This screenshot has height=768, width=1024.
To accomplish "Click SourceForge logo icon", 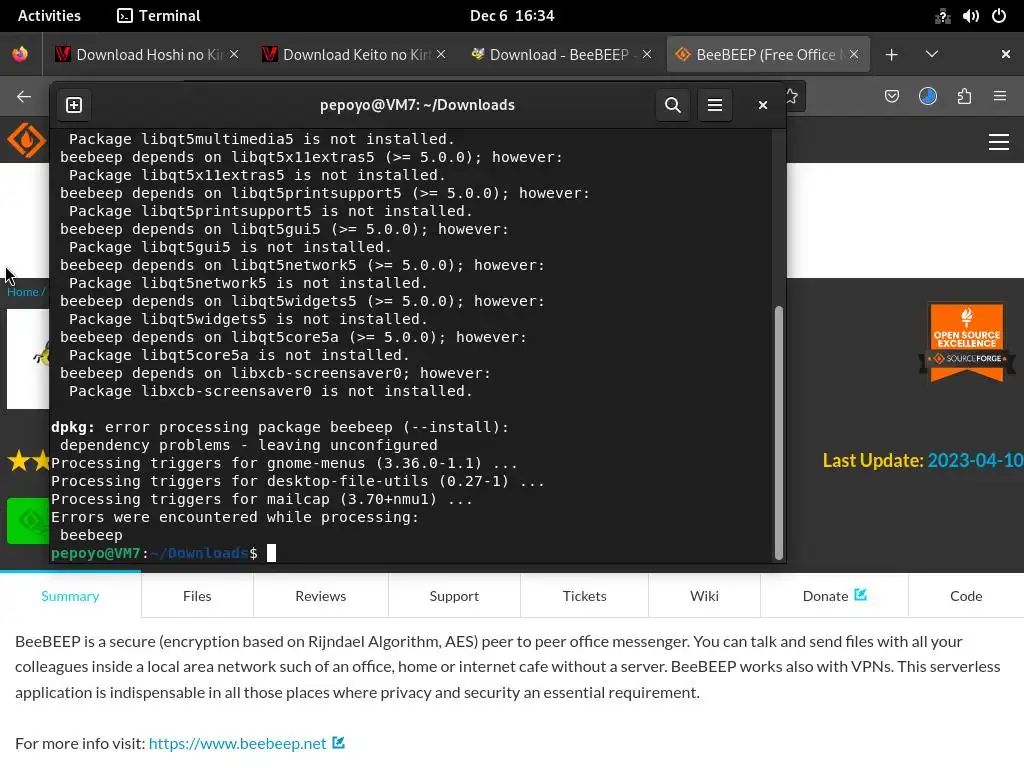I will point(26,140).
